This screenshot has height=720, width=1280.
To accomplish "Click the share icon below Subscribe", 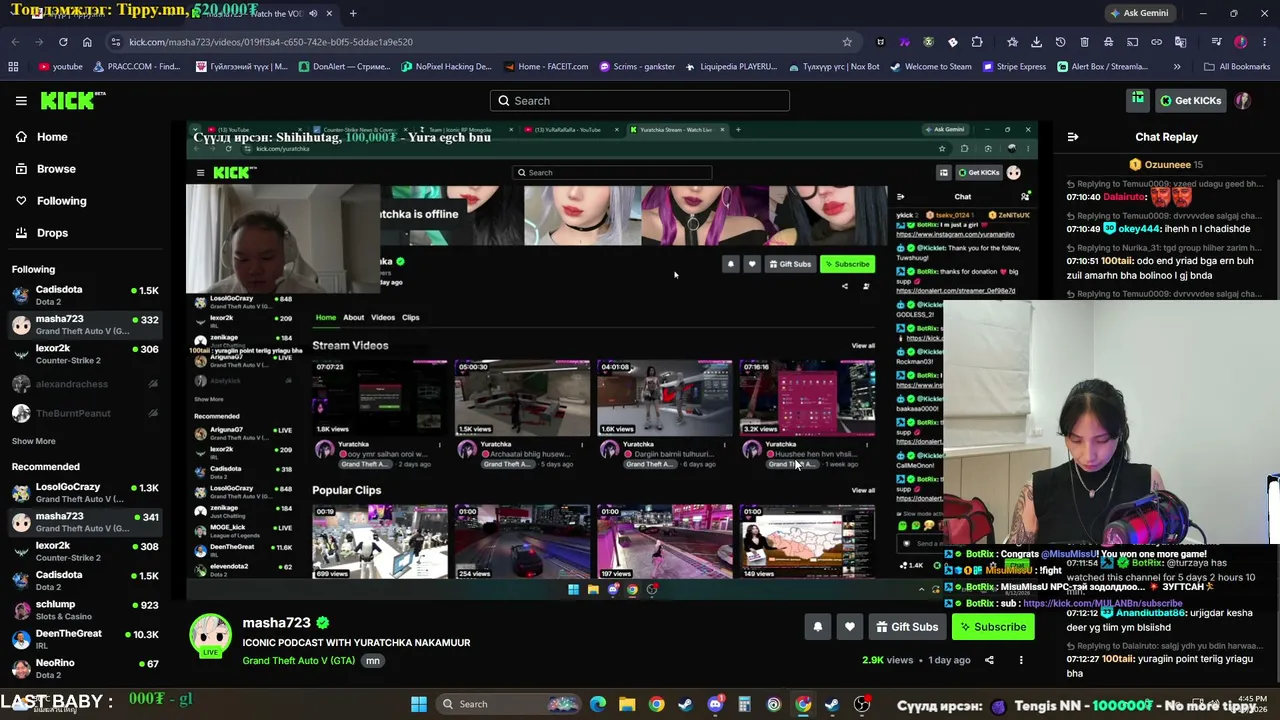I will pos(989,660).
